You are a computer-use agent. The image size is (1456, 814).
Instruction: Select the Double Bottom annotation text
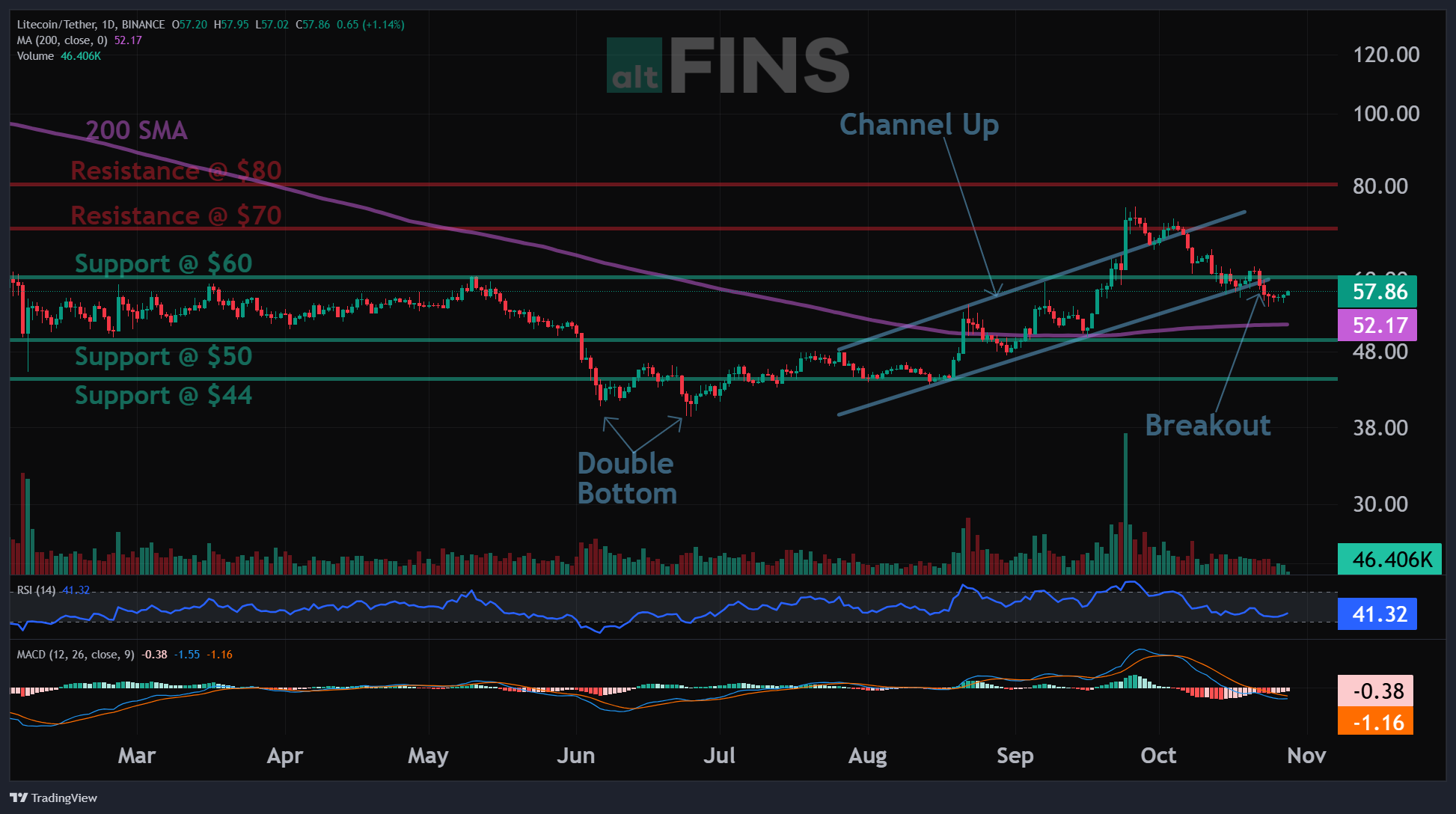tap(627, 478)
